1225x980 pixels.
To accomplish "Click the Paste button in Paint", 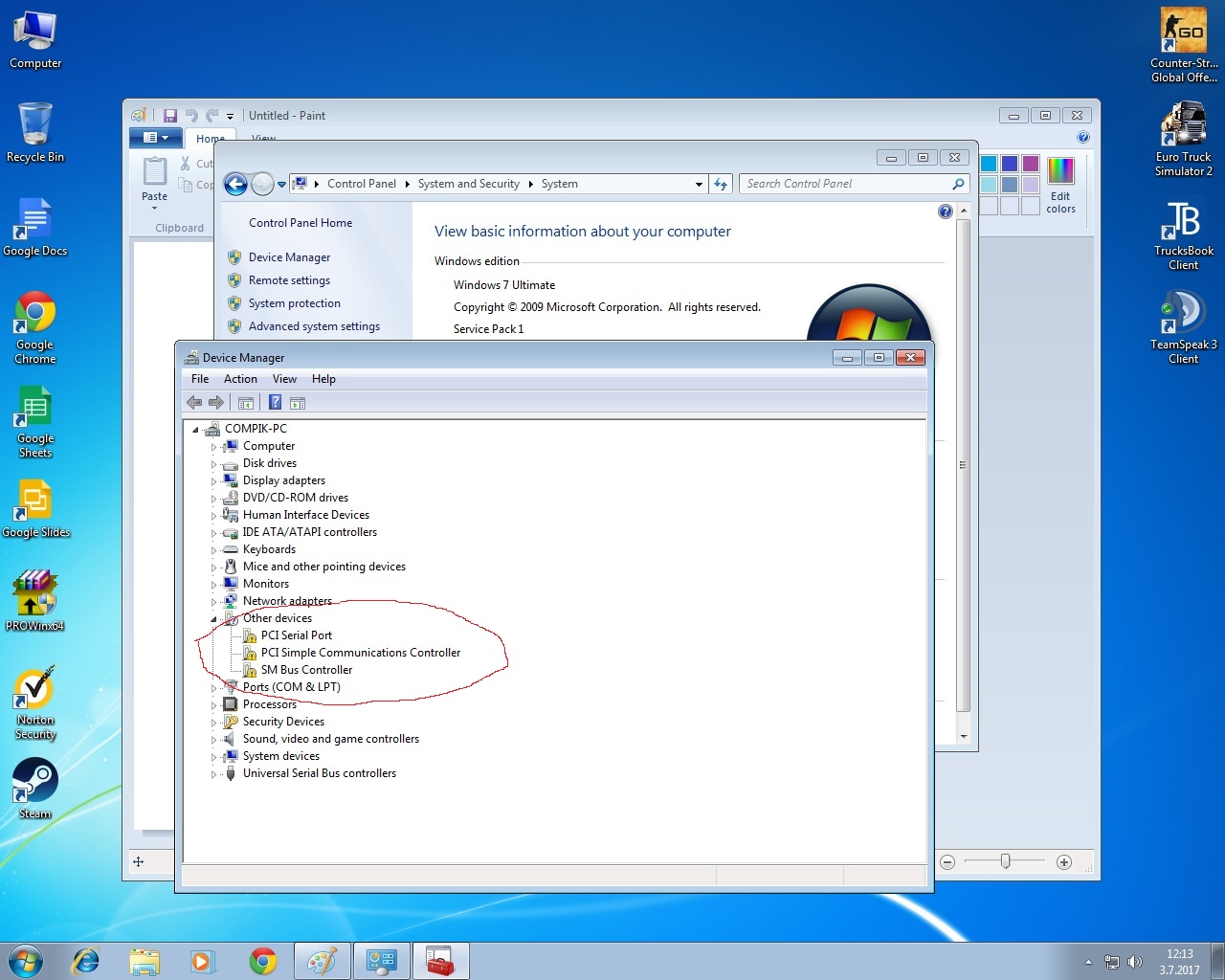I will pos(154,182).
